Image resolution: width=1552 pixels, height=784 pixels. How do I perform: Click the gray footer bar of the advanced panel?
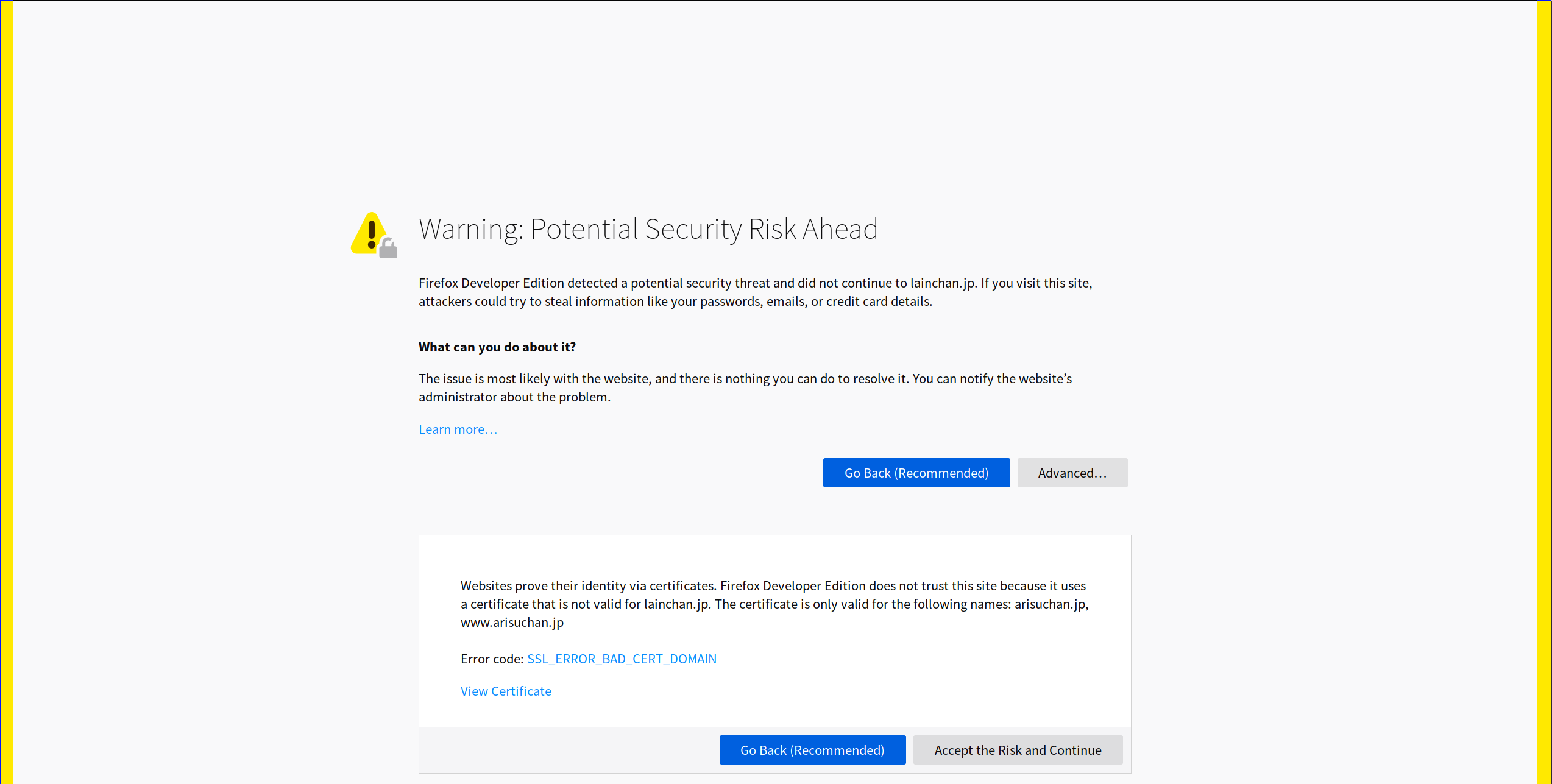click(x=567, y=750)
